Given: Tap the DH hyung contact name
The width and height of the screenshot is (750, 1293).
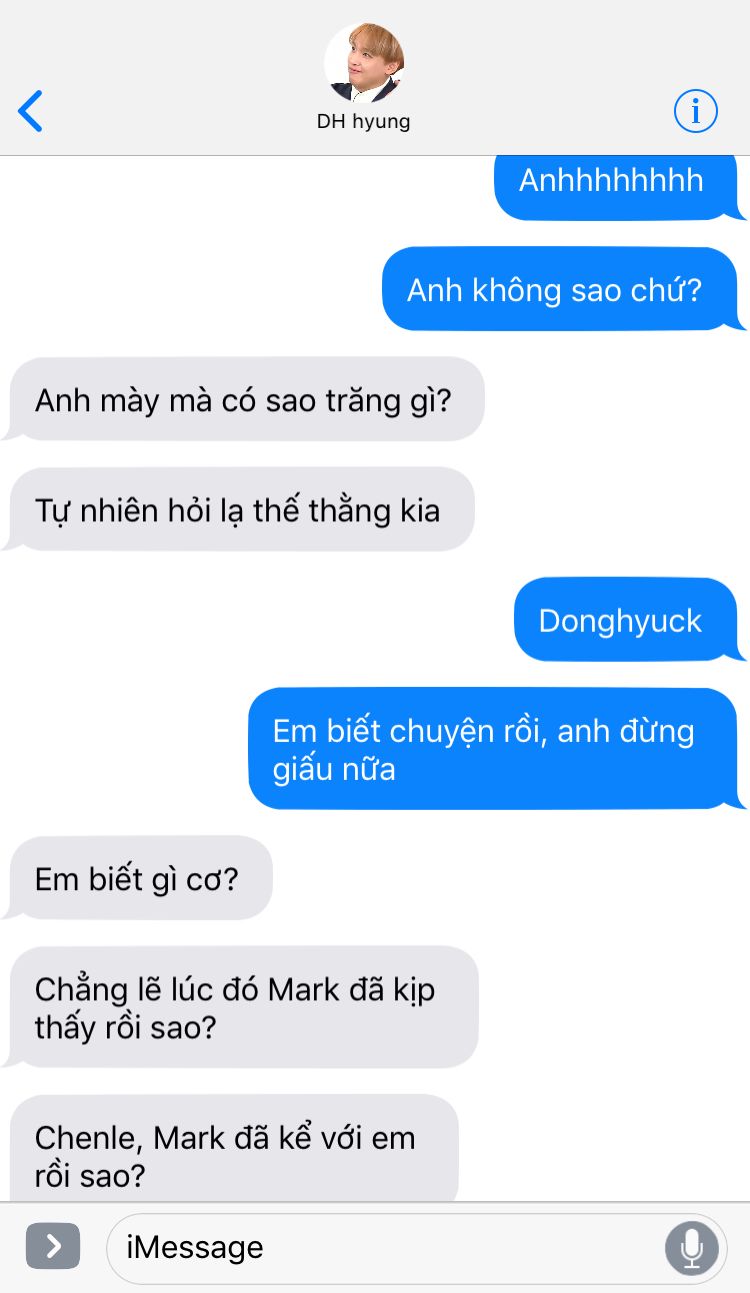Looking at the screenshot, I should [364, 122].
